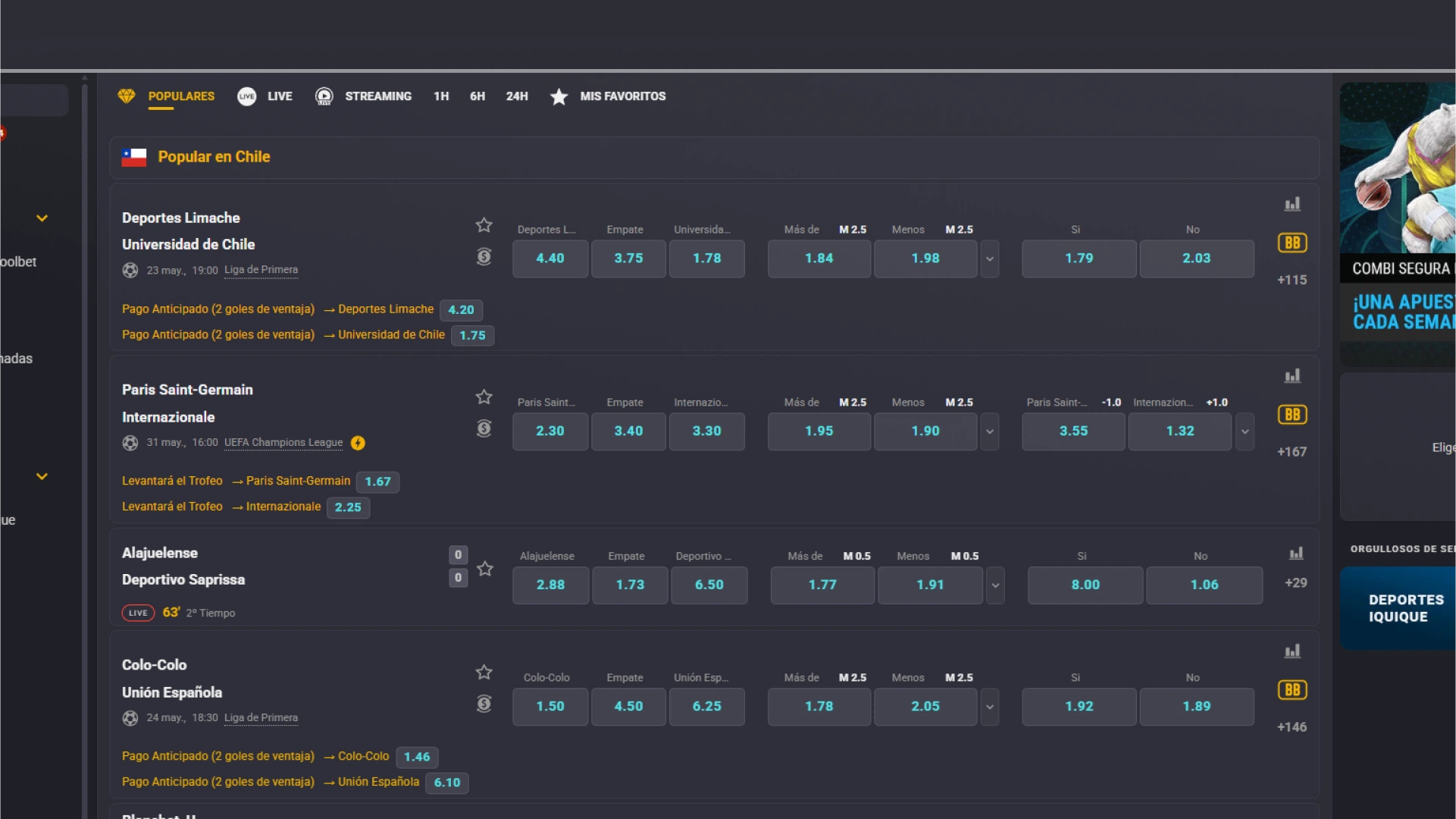Select Pago Anticipado Deportes Limache odds 4.20
This screenshot has width=1456, height=819.
[x=461, y=310]
